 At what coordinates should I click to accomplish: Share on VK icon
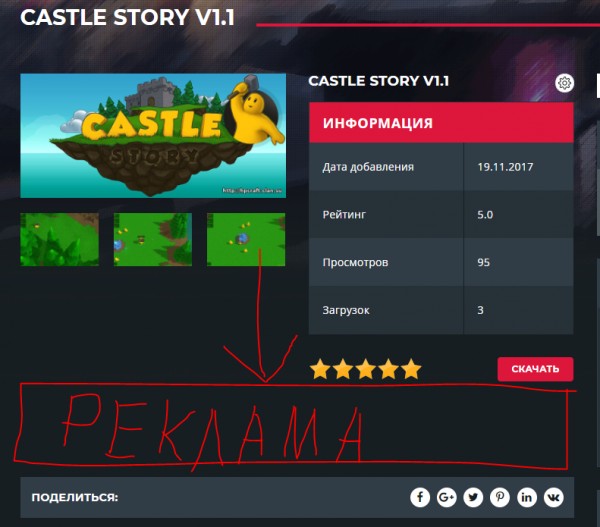tap(554, 497)
